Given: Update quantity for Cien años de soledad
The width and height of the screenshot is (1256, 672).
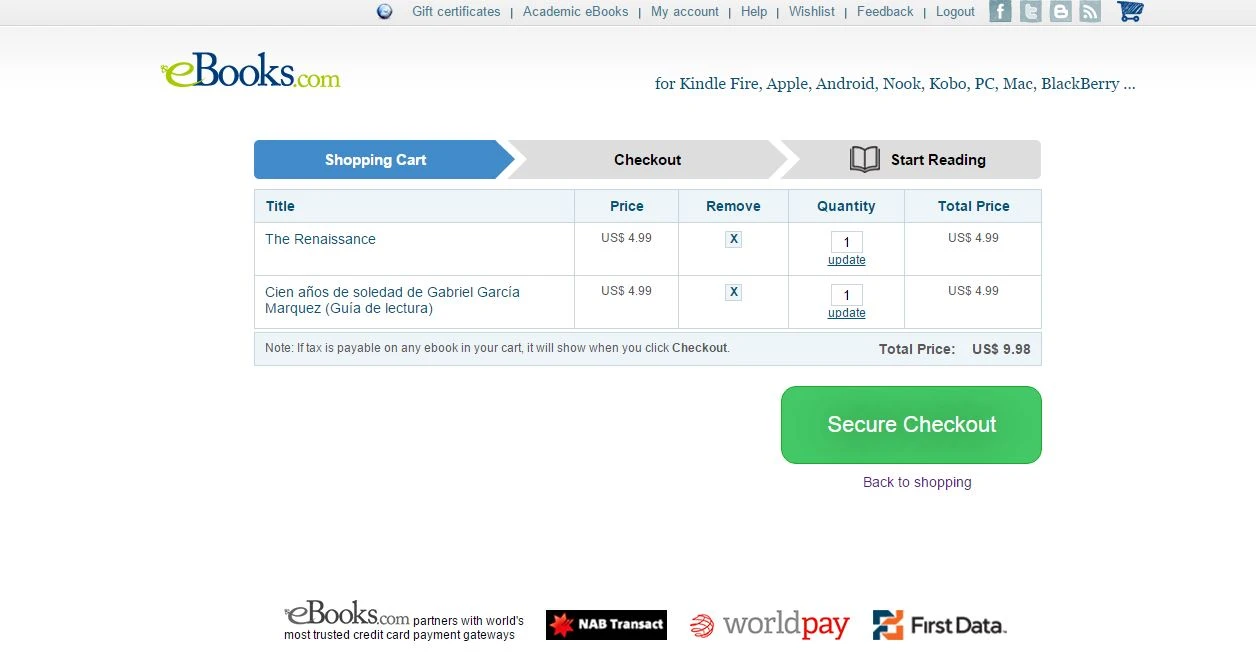Looking at the screenshot, I should coord(846,313).
